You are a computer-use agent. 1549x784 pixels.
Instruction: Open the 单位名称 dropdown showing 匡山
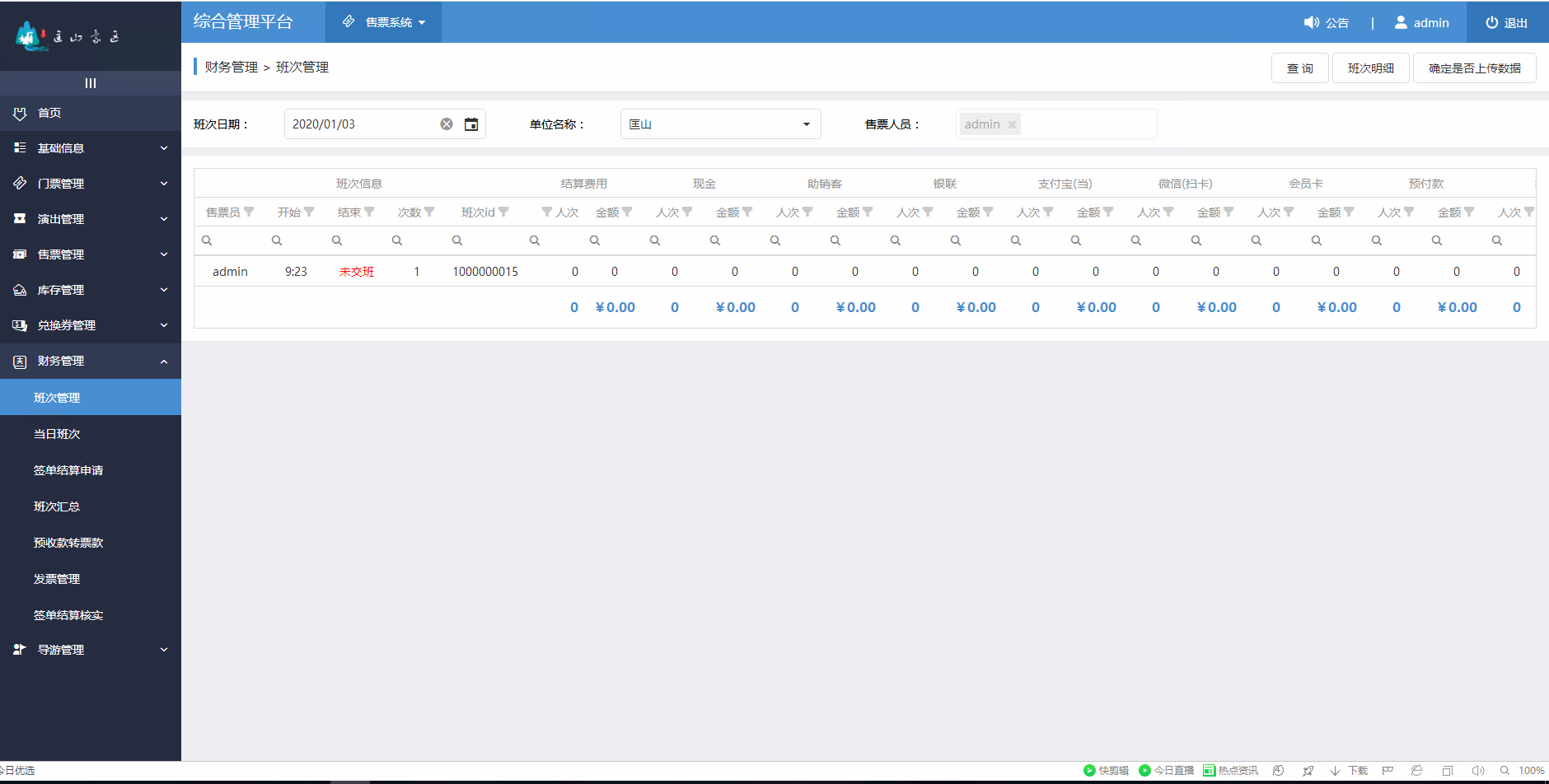(x=805, y=124)
